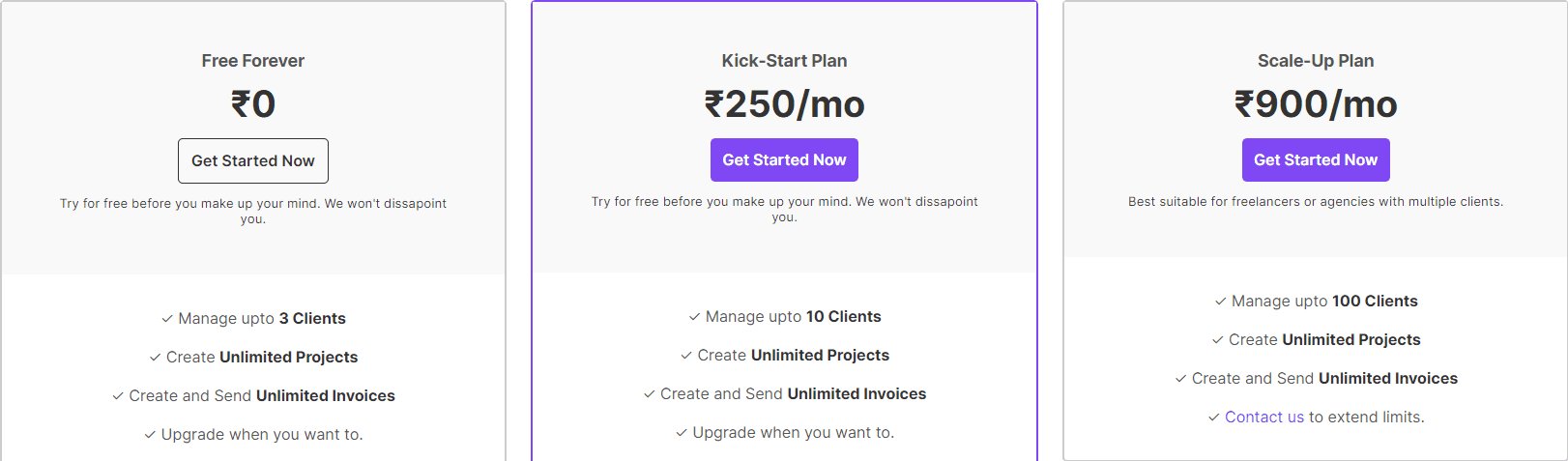The width and height of the screenshot is (1568, 461).
Task: Click checkmark beside Manage upto 10 Clients
Action: tap(694, 317)
